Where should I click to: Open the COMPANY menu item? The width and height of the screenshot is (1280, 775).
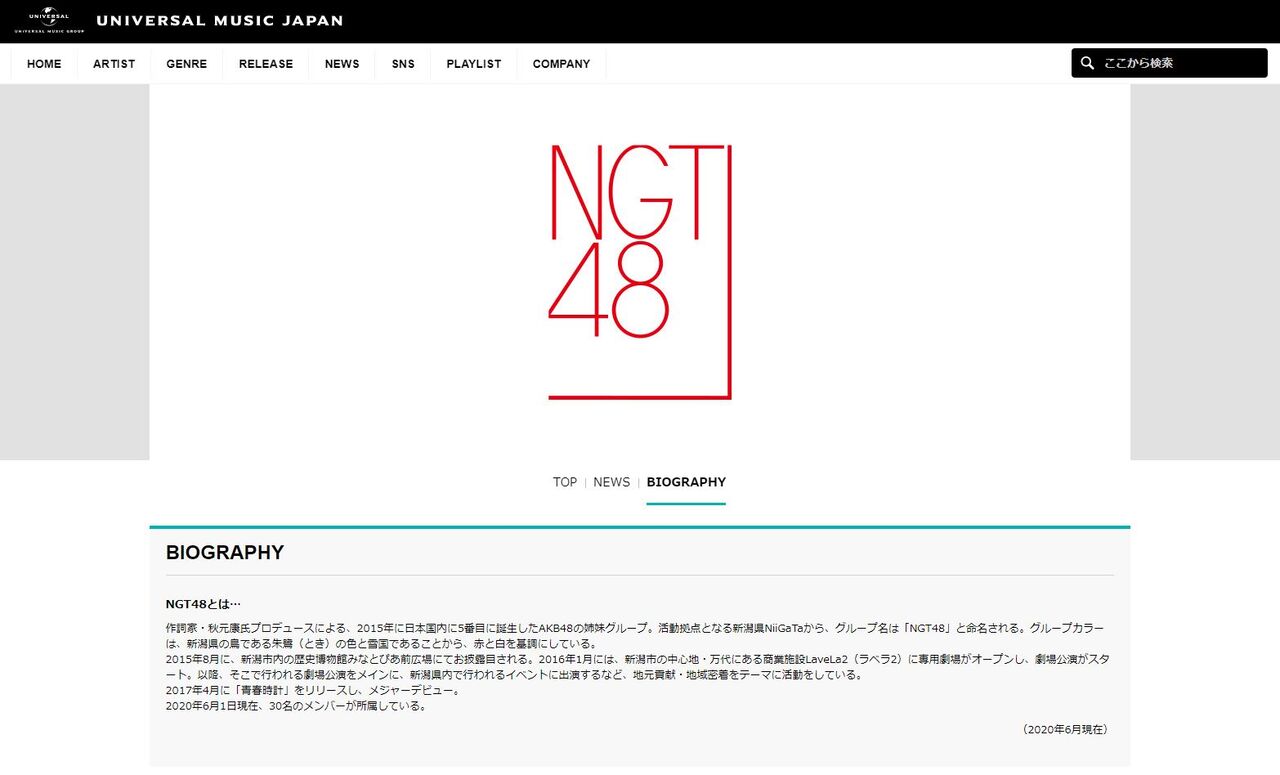561,64
